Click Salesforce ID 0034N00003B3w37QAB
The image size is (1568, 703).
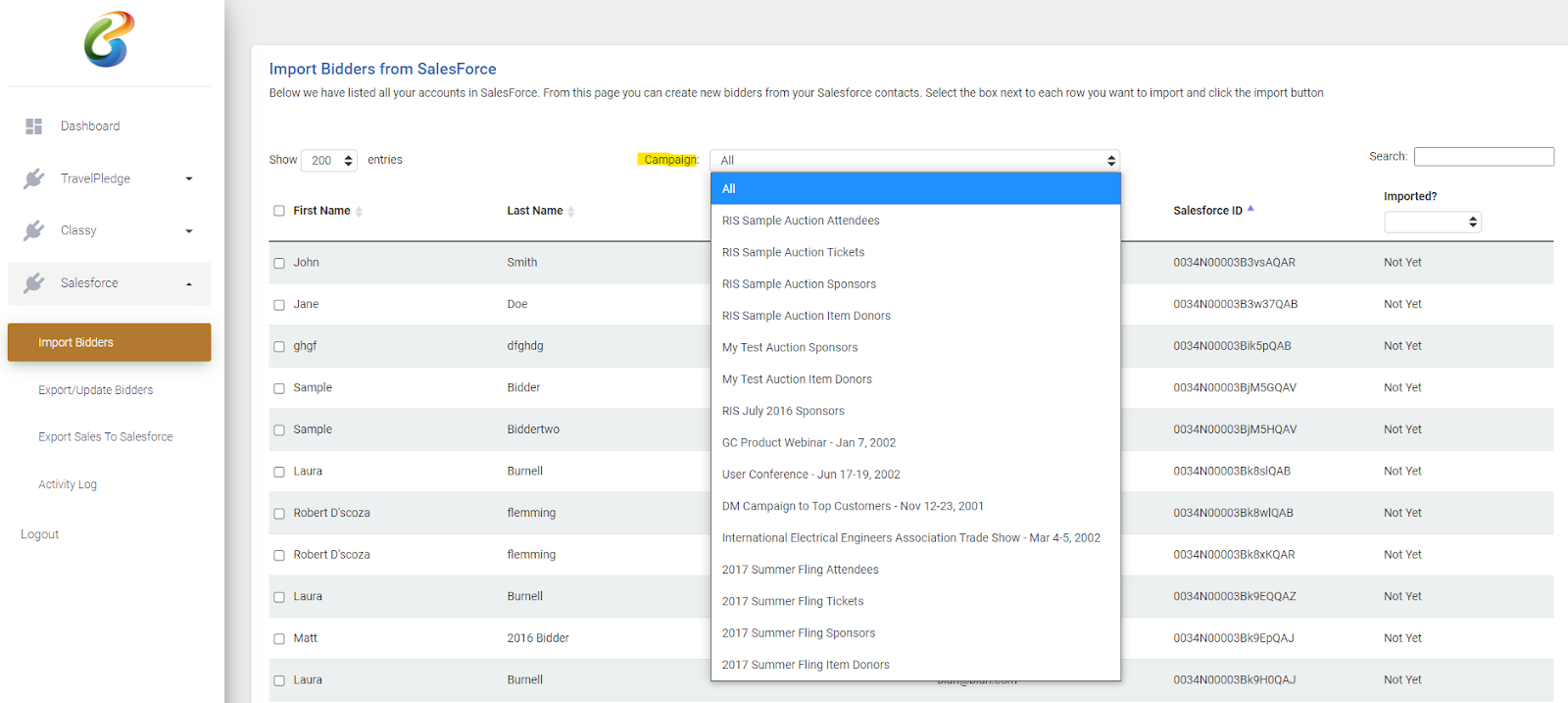pos(1235,304)
